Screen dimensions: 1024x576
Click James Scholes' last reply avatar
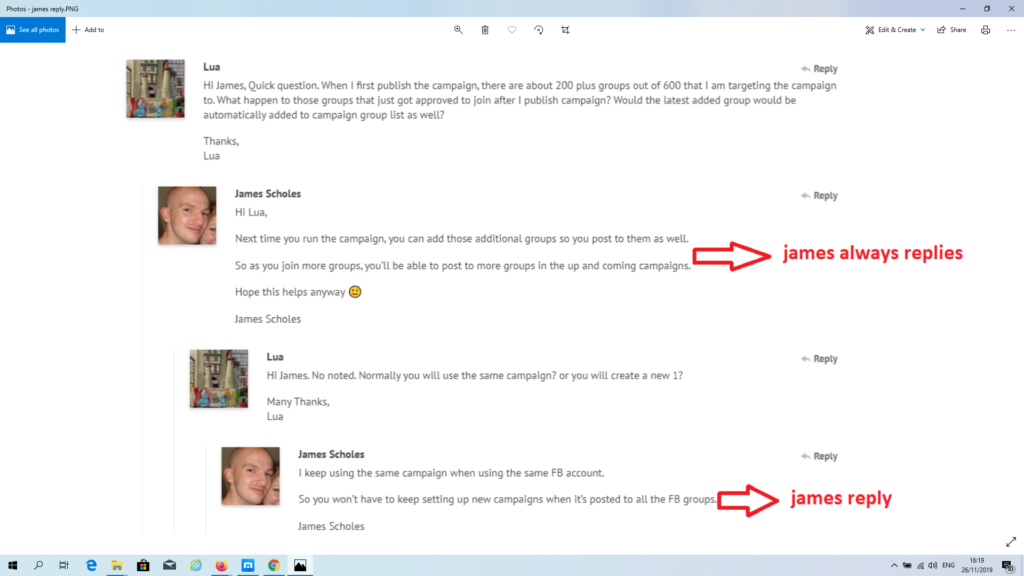click(250, 476)
